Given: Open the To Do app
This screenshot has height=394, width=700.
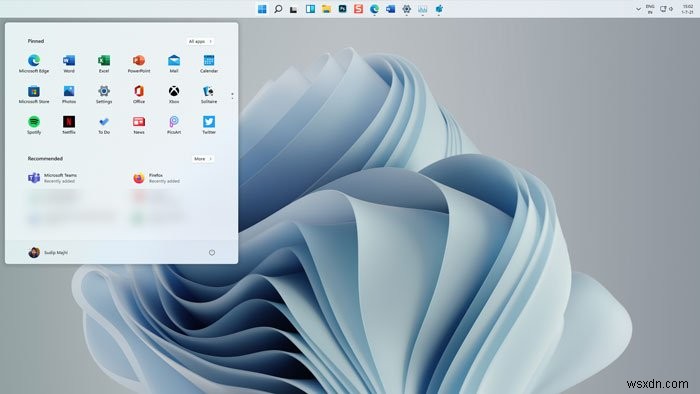Looking at the screenshot, I should 104,125.
